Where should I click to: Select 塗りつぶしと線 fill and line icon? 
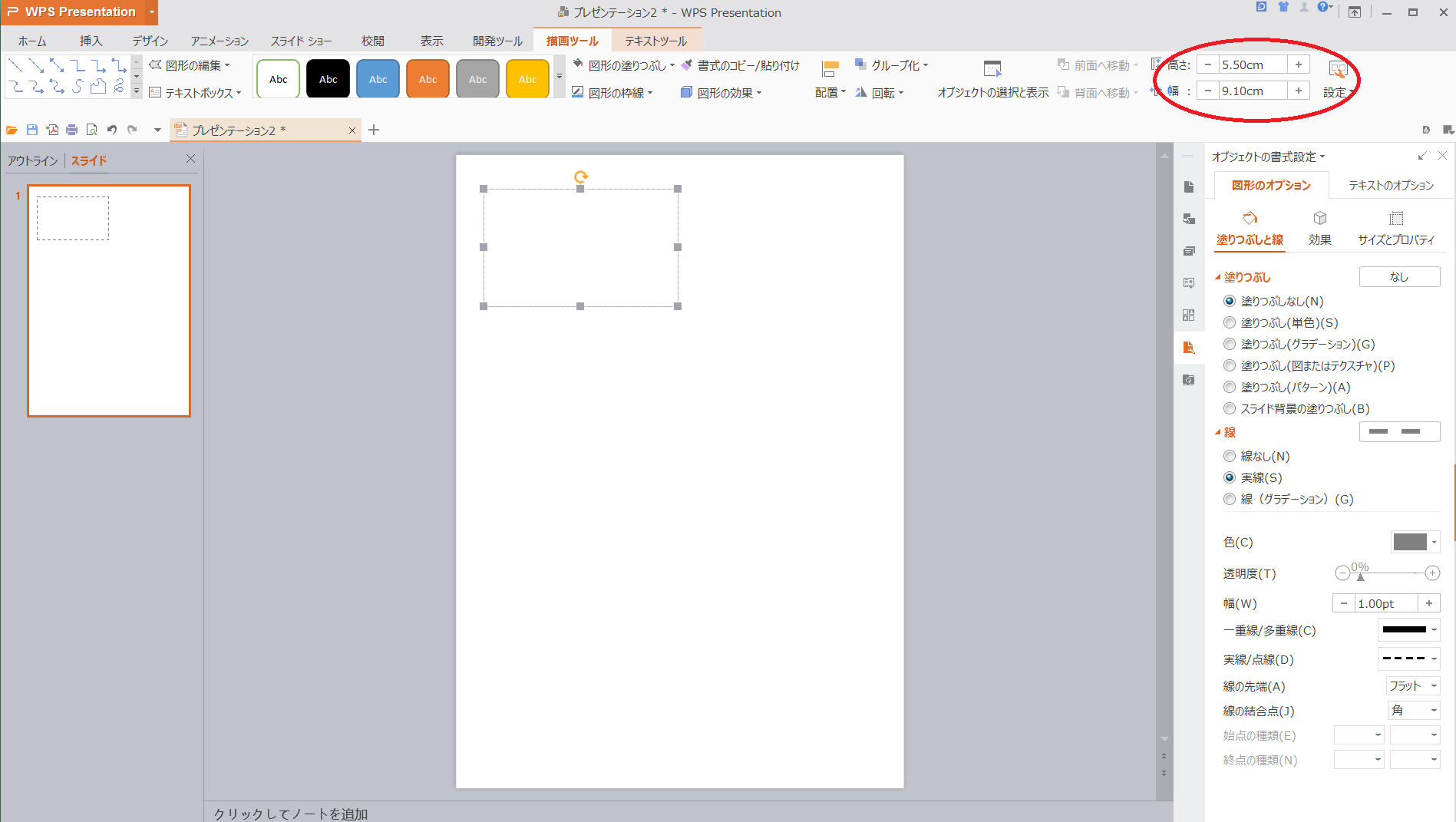pyautogui.click(x=1250, y=219)
